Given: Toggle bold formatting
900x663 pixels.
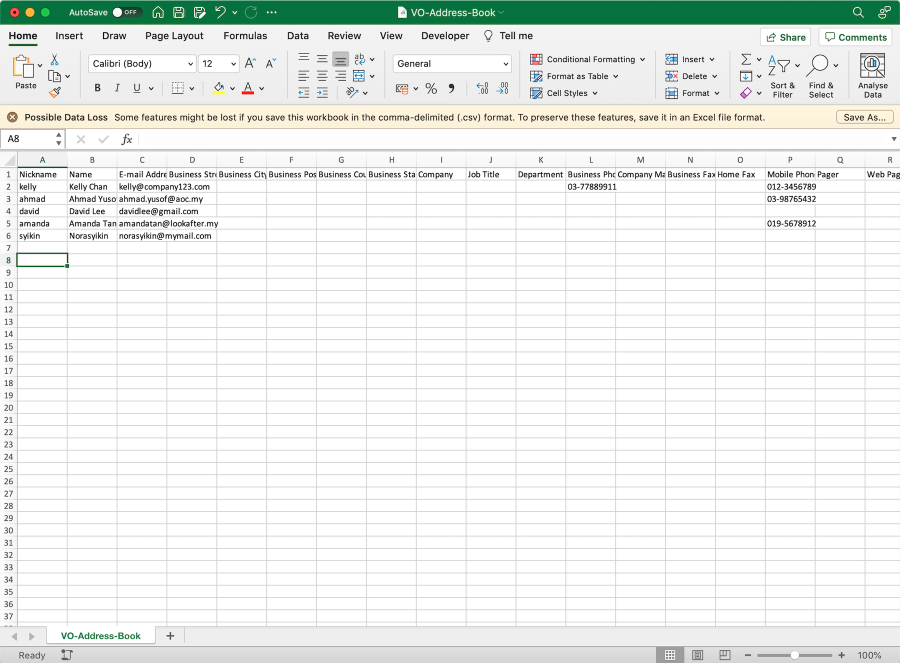Looking at the screenshot, I should tap(98, 88).
